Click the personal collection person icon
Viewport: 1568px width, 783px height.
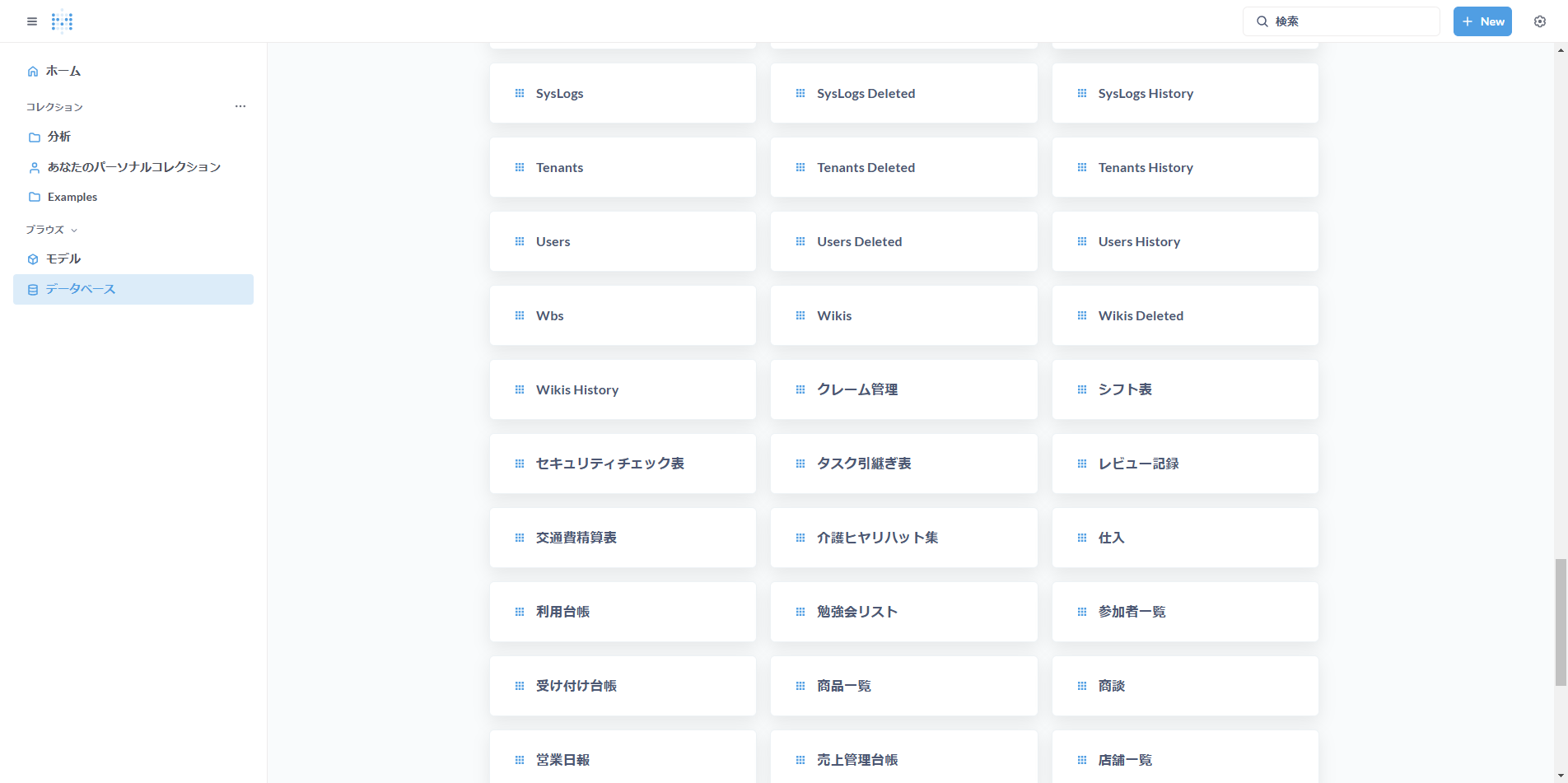click(x=35, y=168)
